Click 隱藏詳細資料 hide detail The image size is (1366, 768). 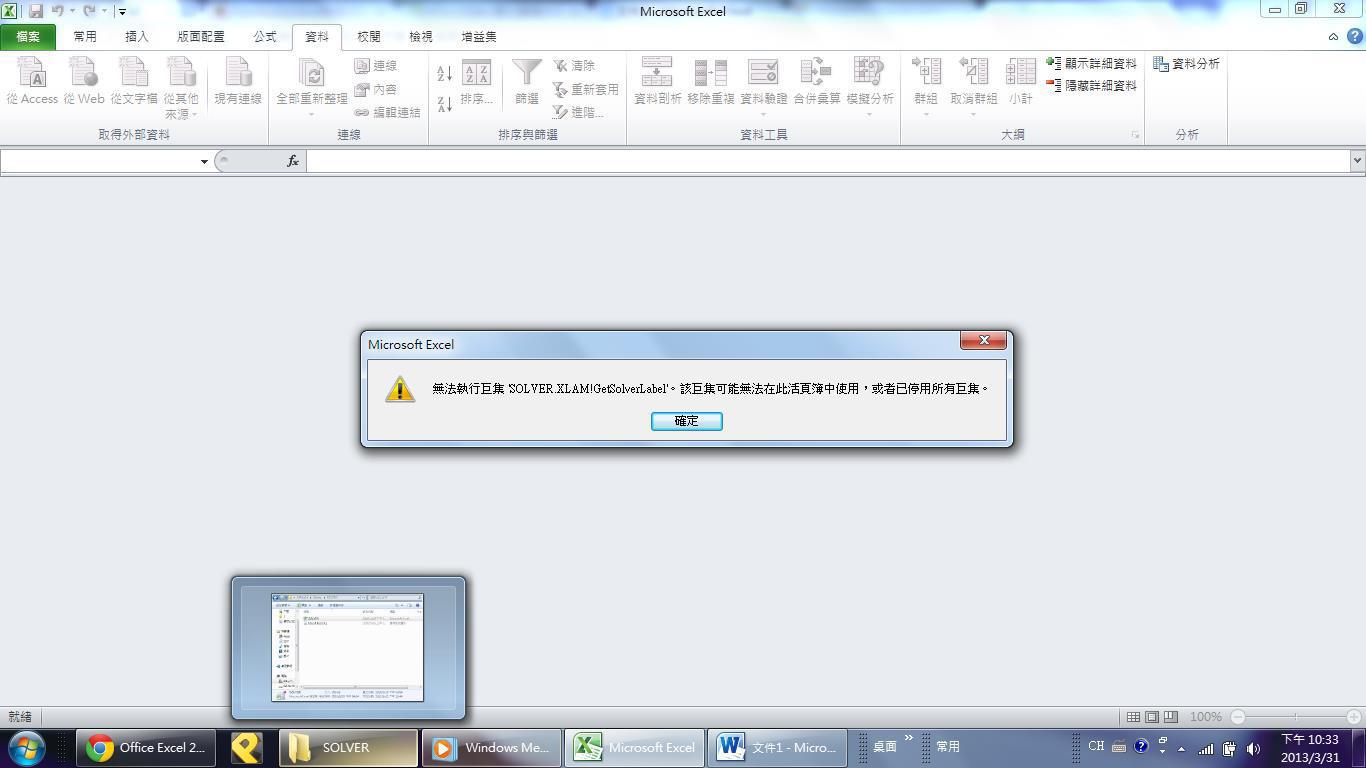pos(1092,86)
